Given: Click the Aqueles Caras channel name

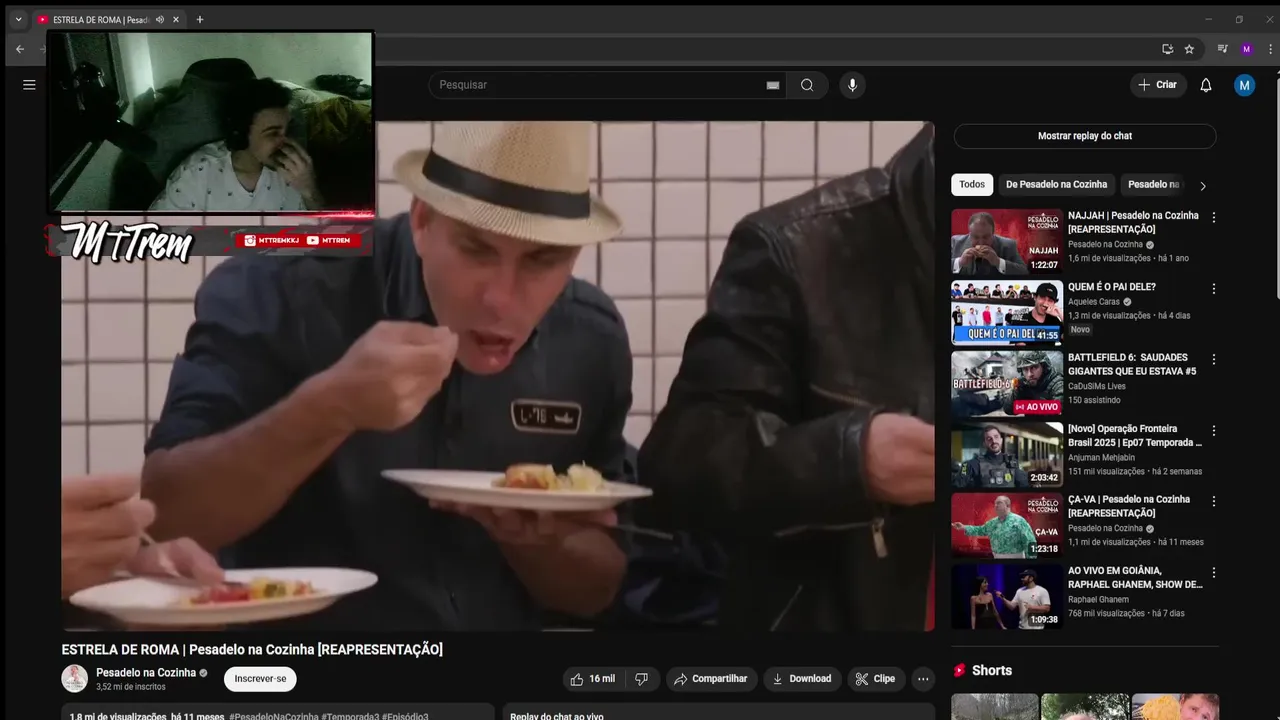Looking at the screenshot, I should tap(1094, 302).
